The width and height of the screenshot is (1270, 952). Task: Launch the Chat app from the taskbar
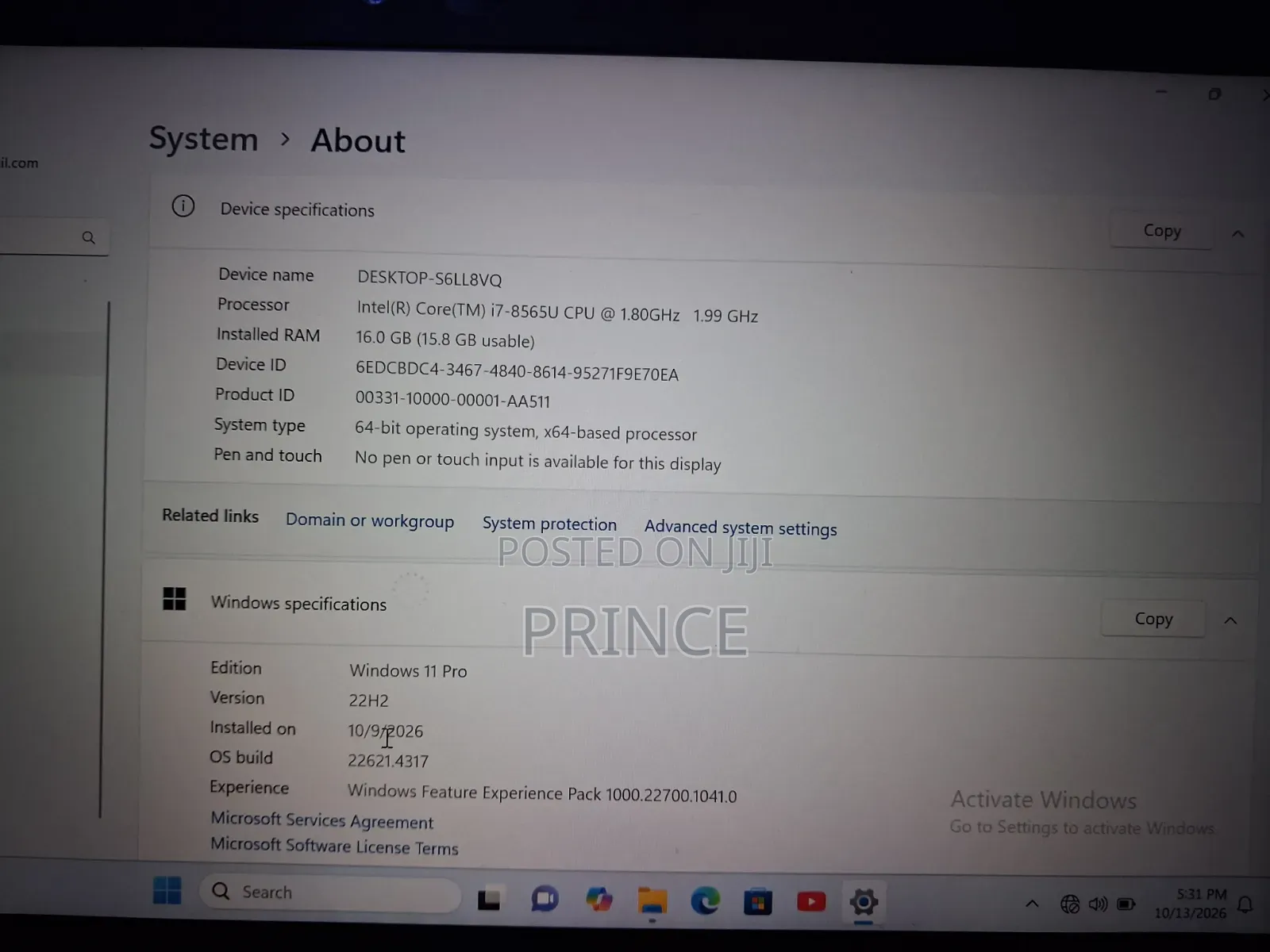(545, 900)
